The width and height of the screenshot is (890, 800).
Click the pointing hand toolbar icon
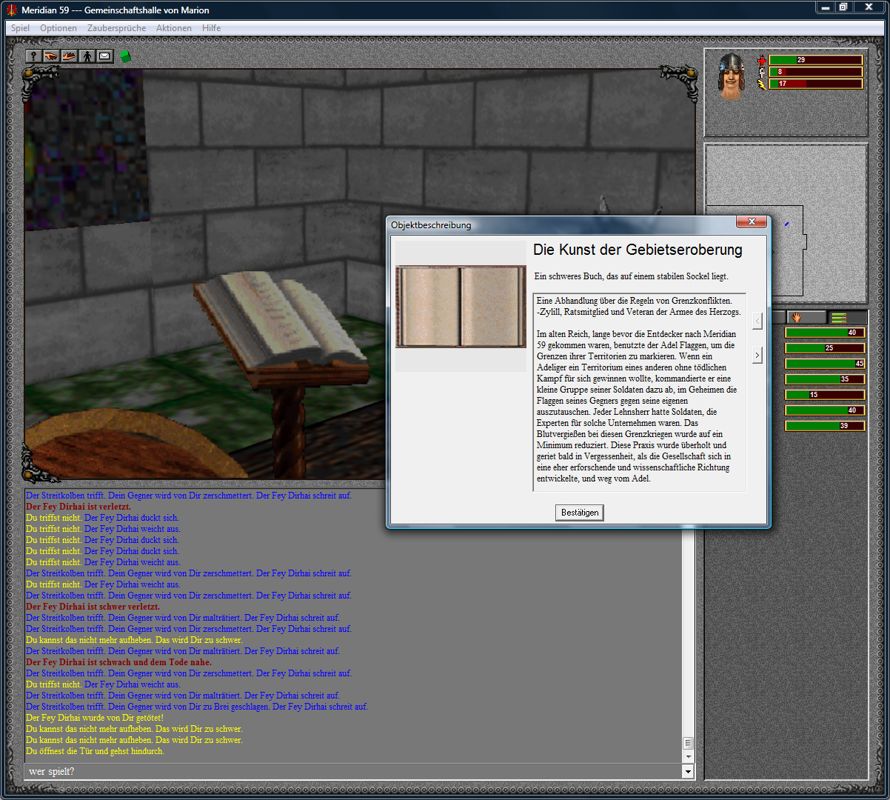point(51,56)
